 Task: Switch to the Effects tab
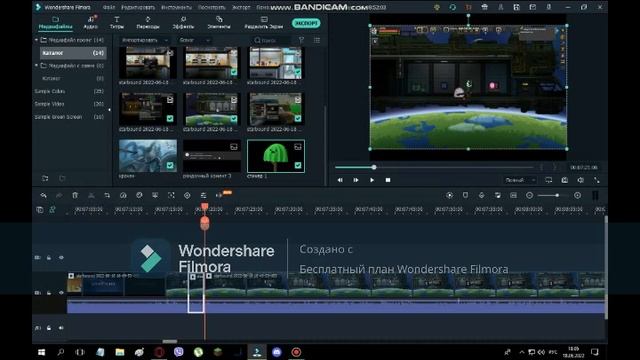183,23
